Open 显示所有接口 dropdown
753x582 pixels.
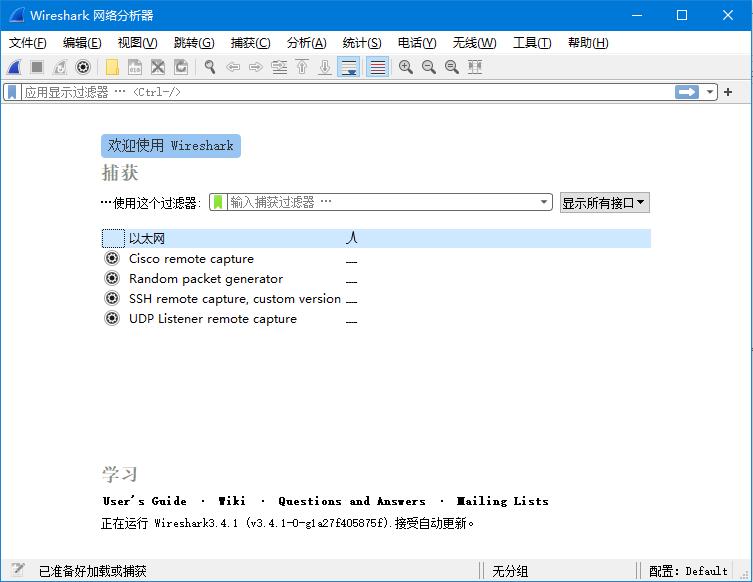[605, 203]
